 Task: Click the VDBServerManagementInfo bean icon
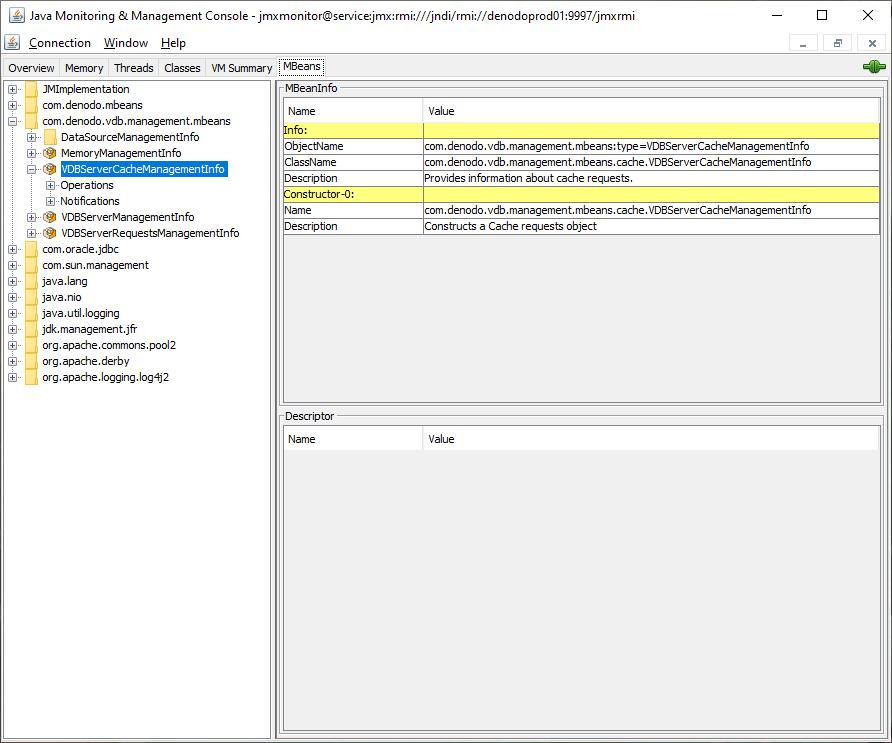[50, 217]
